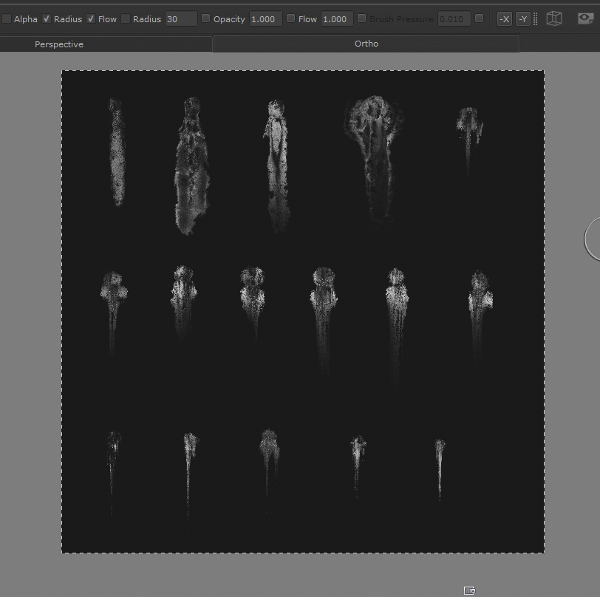Click the Brush Pressure value field 0.010
Image resolution: width=600 pixels, height=597 pixels.
(x=452, y=19)
